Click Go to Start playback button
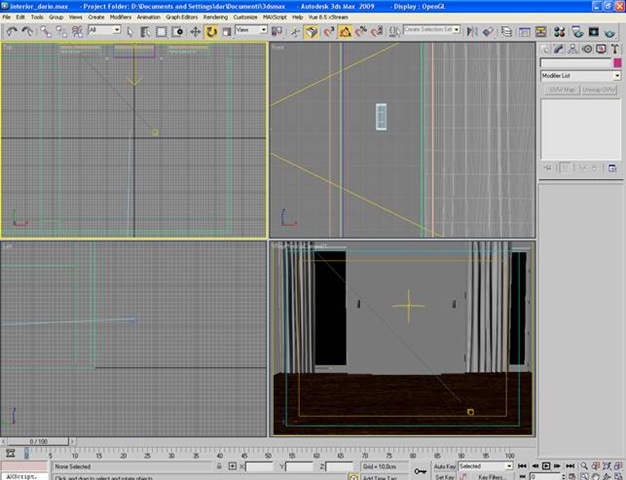This screenshot has width=626, height=480. click(522, 466)
